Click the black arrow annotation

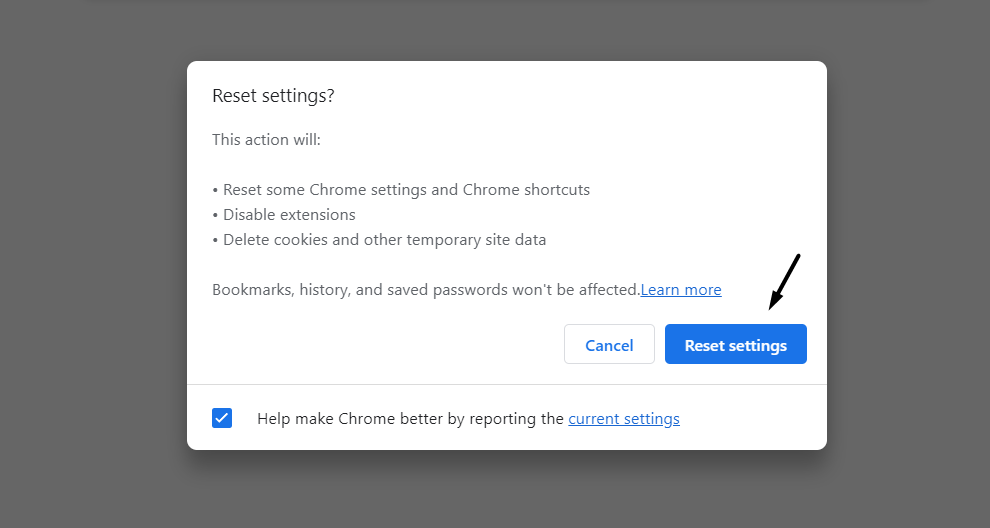tap(785, 281)
